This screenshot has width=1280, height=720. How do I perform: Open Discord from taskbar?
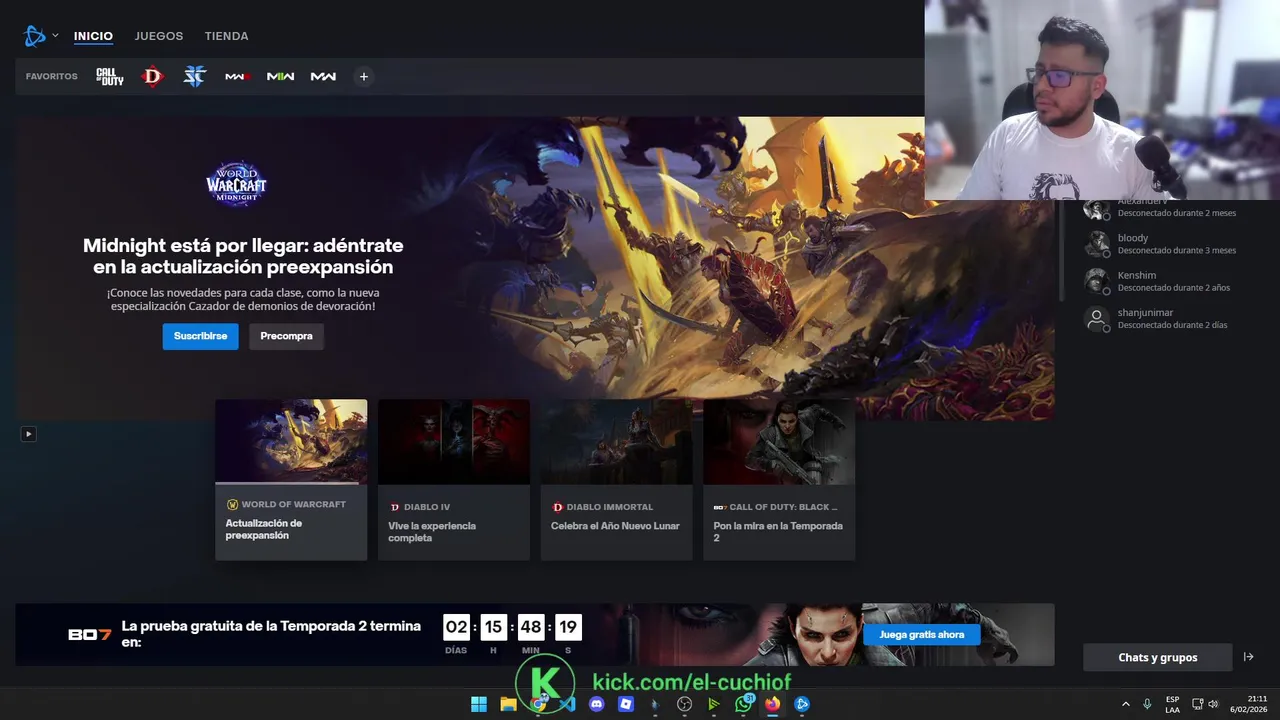[597, 704]
